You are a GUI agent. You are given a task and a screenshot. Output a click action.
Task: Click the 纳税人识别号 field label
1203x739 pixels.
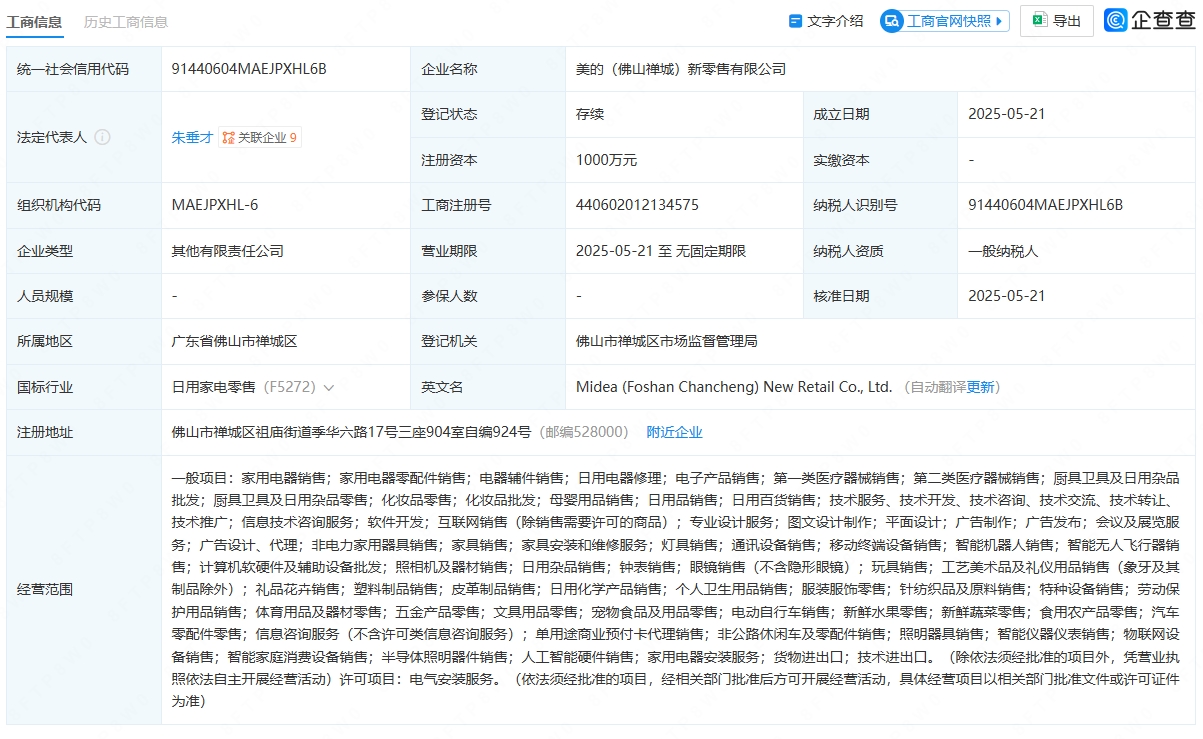855,205
